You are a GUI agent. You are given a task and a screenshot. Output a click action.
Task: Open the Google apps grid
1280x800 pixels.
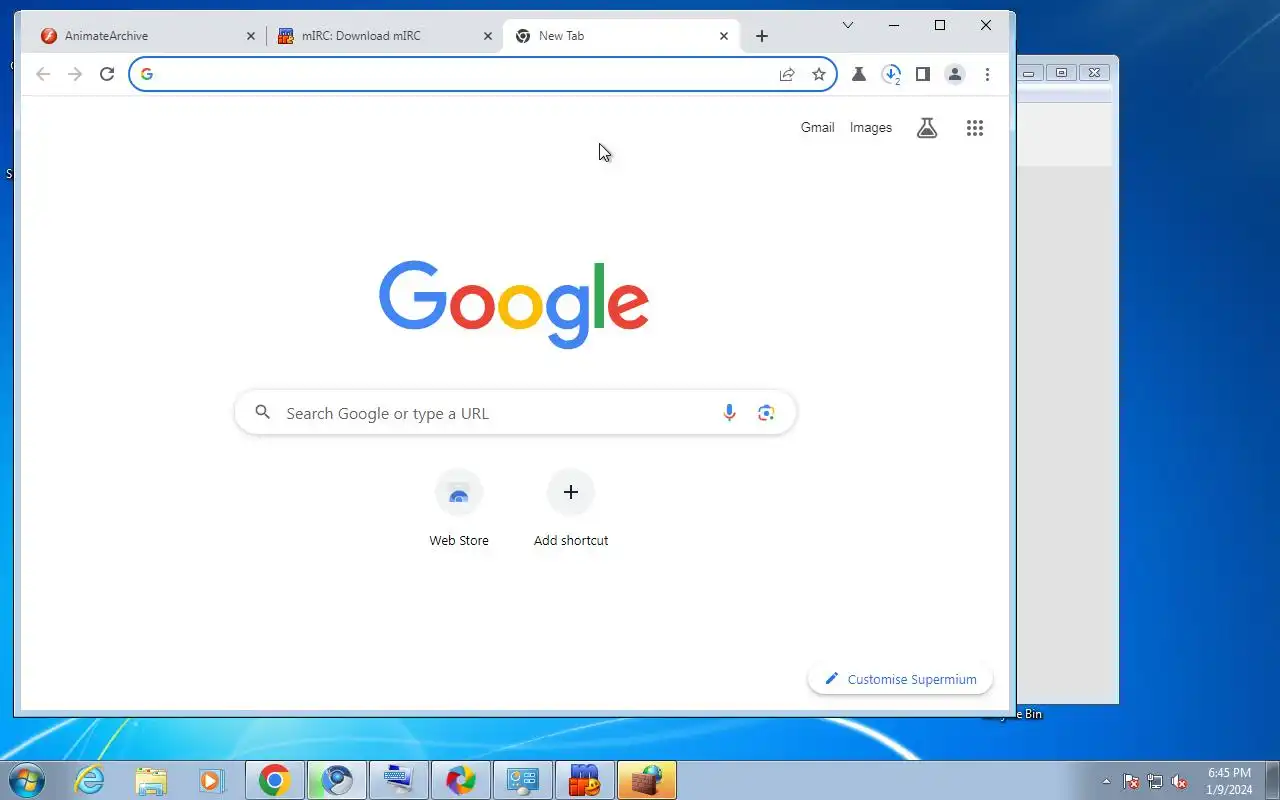pyautogui.click(x=975, y=128)
